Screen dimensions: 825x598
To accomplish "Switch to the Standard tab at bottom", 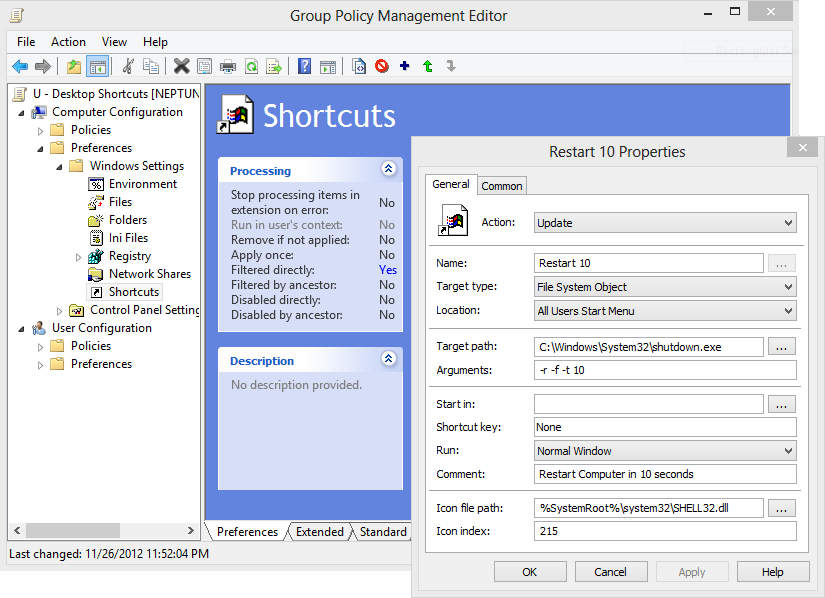I will coord(383,532).
